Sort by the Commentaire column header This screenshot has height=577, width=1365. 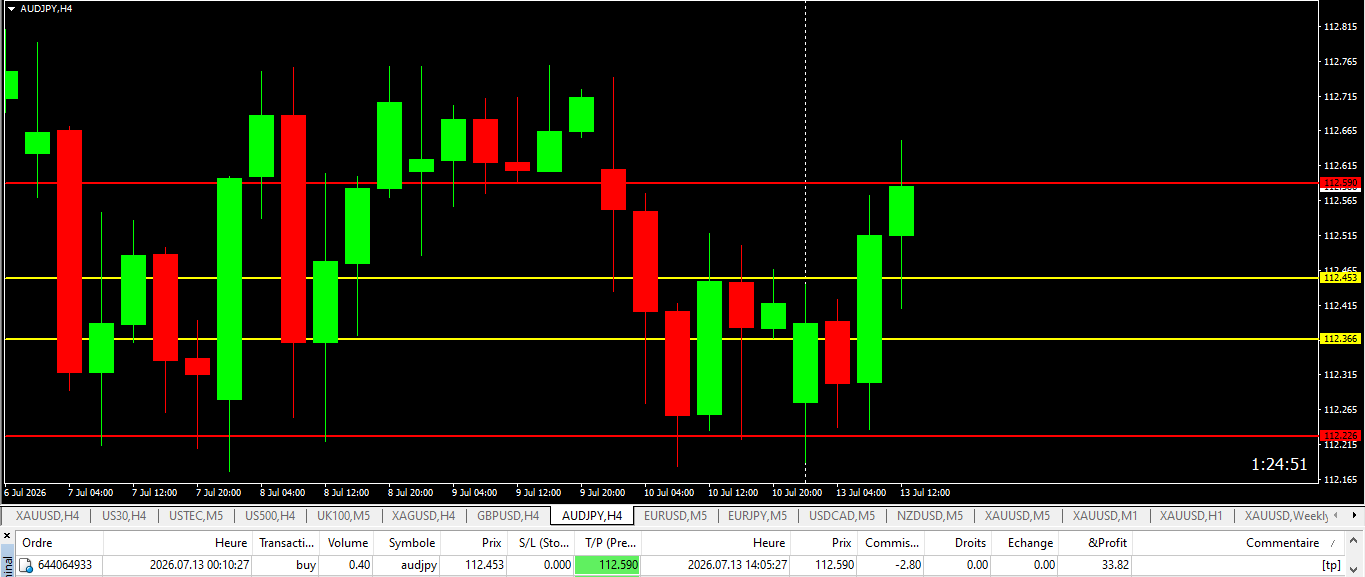1283,543
